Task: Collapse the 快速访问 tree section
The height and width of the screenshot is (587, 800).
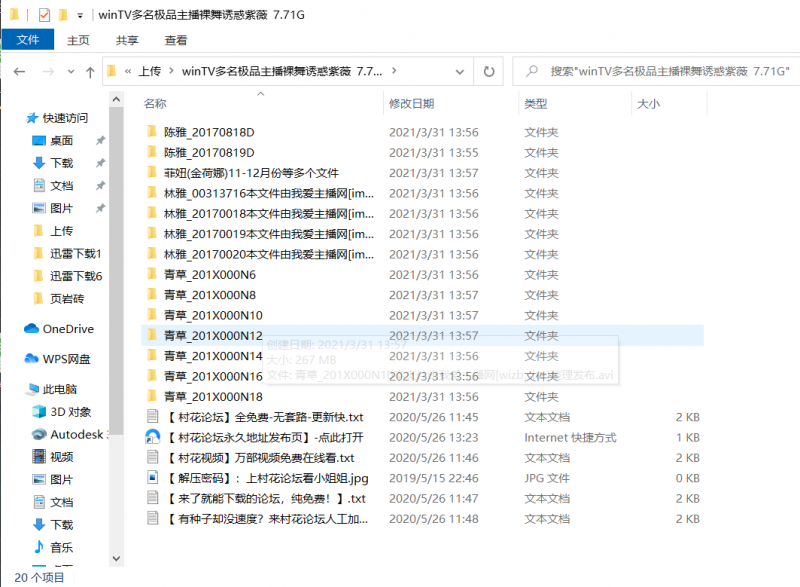Action: 15,118
